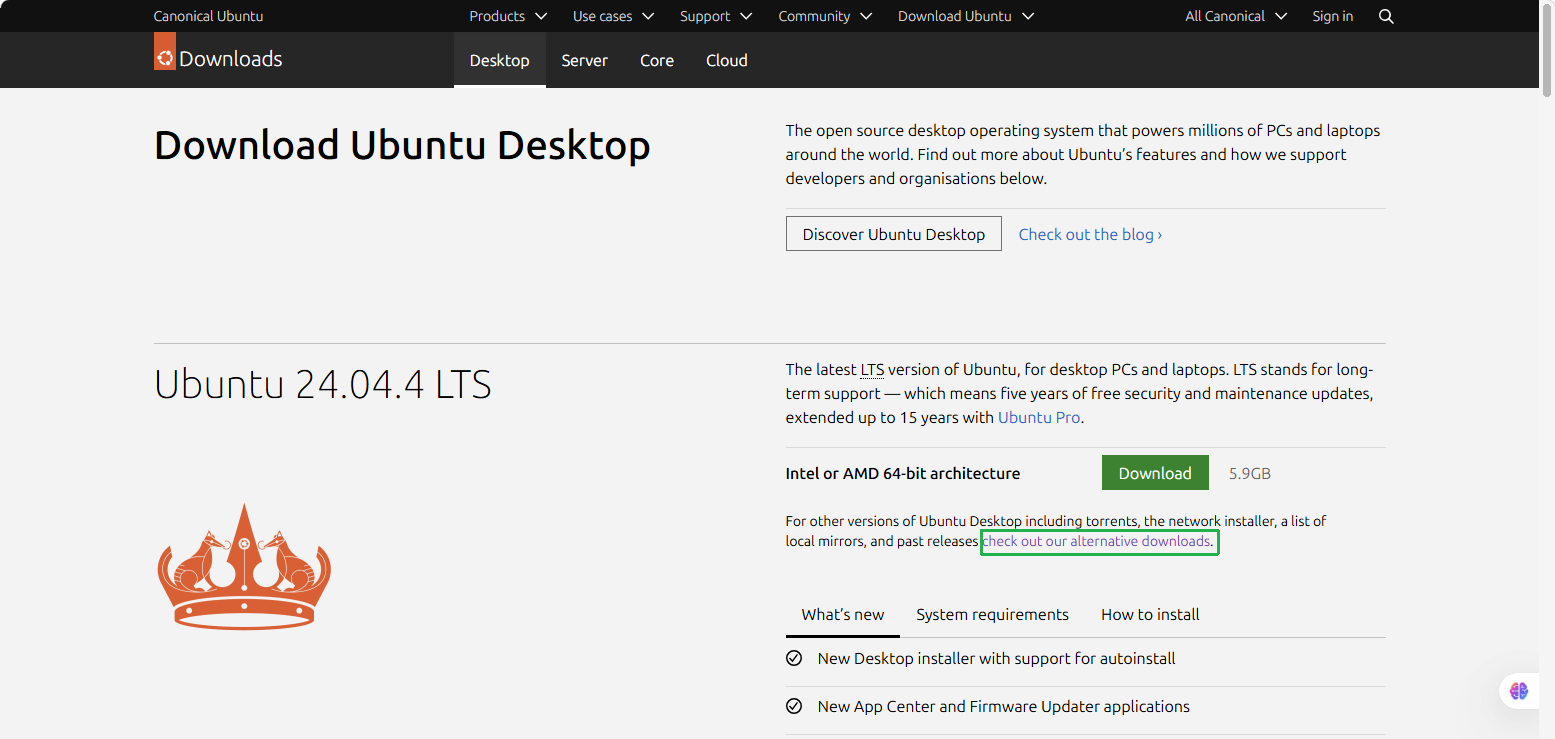Click the Intel or AMD 64-bit architecture label

tap(903, 474)
